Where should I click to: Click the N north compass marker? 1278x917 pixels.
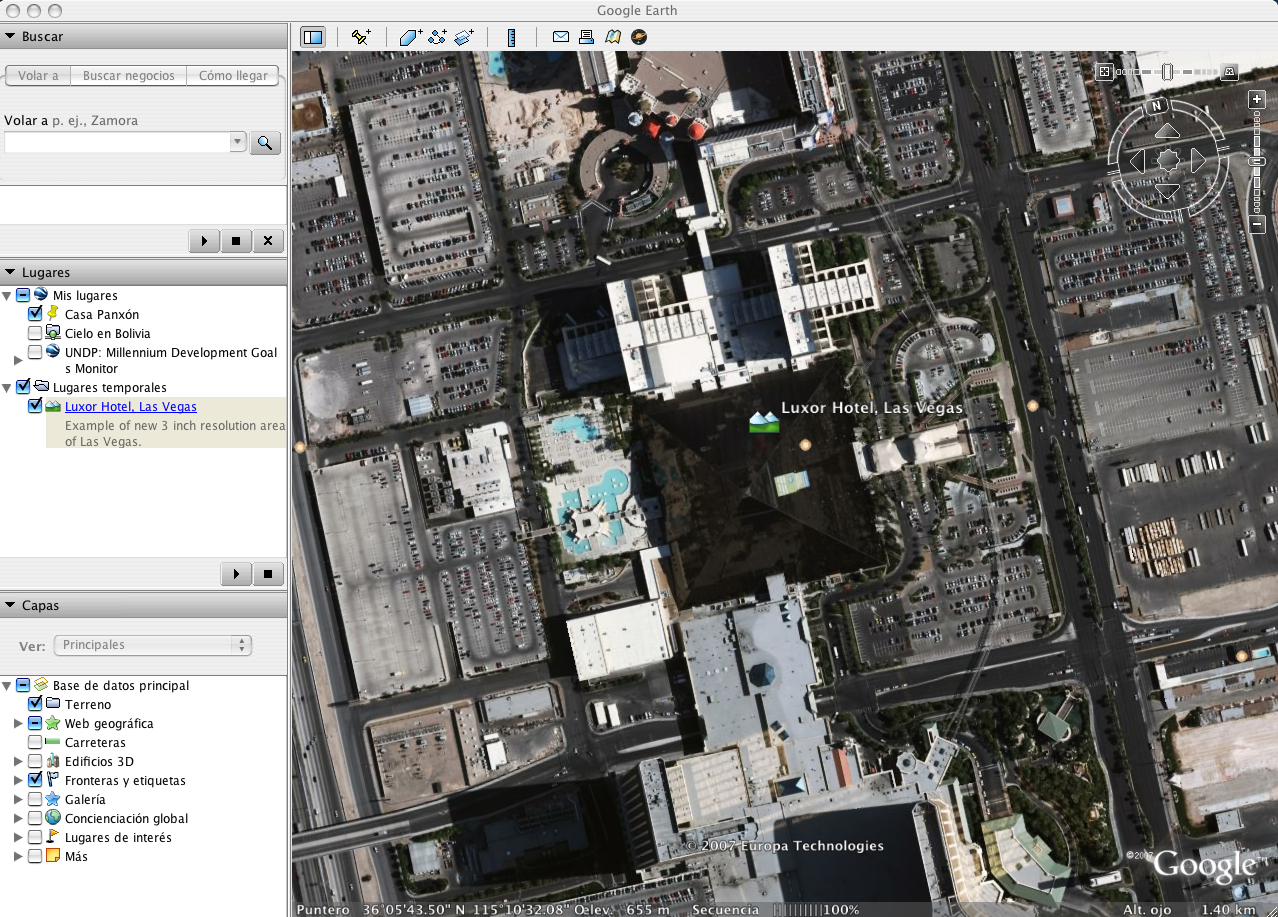point(1157,105)
